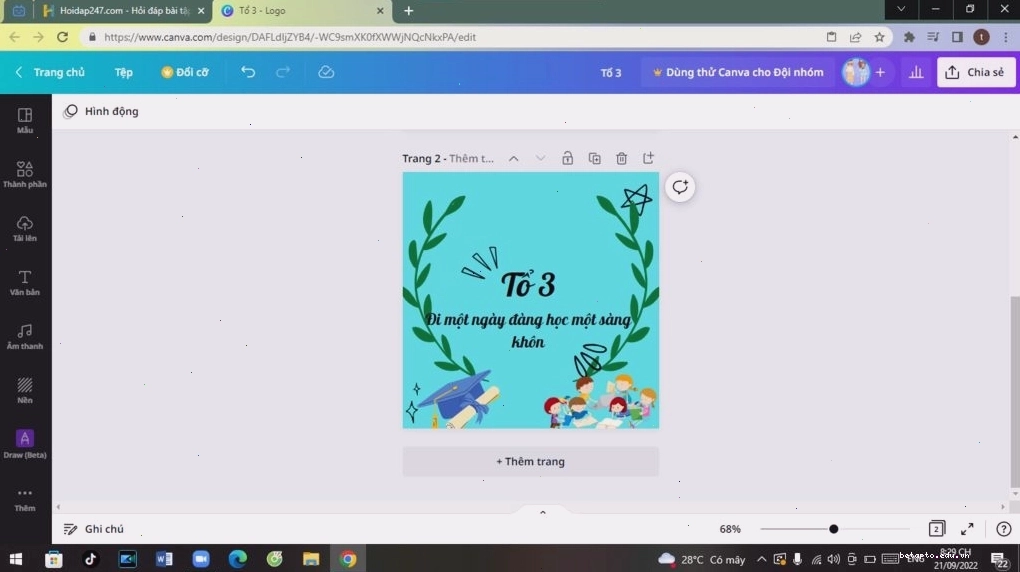Open Đổi cỡ resize menu
1020x572 pixels.
pyautogui.click(x=185, y=72)
